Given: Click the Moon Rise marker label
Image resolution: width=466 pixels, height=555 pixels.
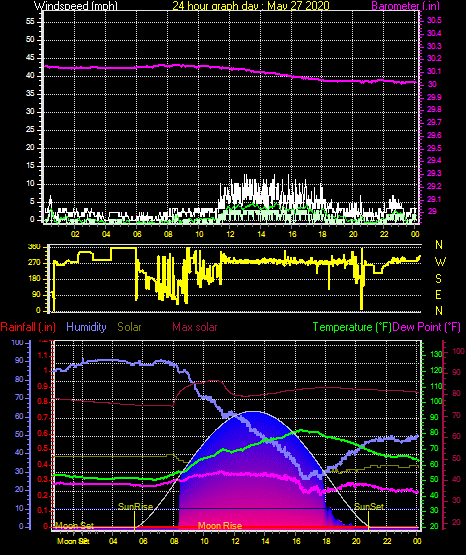Looking at the screenshot, I should (x=220, y=526).
